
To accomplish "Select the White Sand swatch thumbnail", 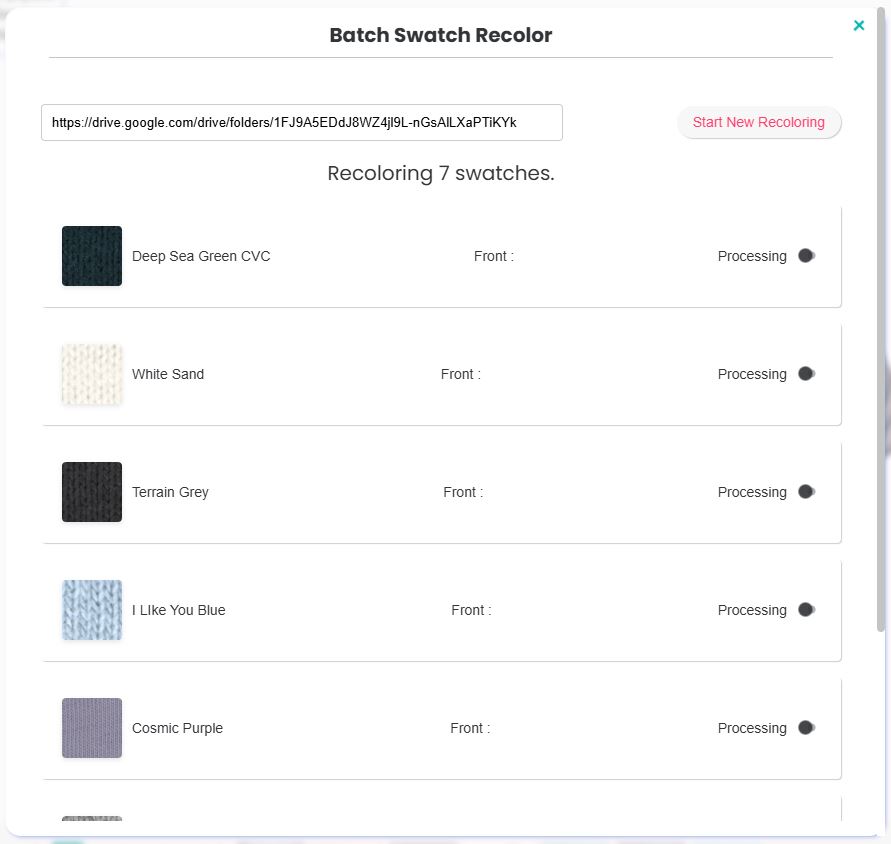I will [x=92, y=374].
